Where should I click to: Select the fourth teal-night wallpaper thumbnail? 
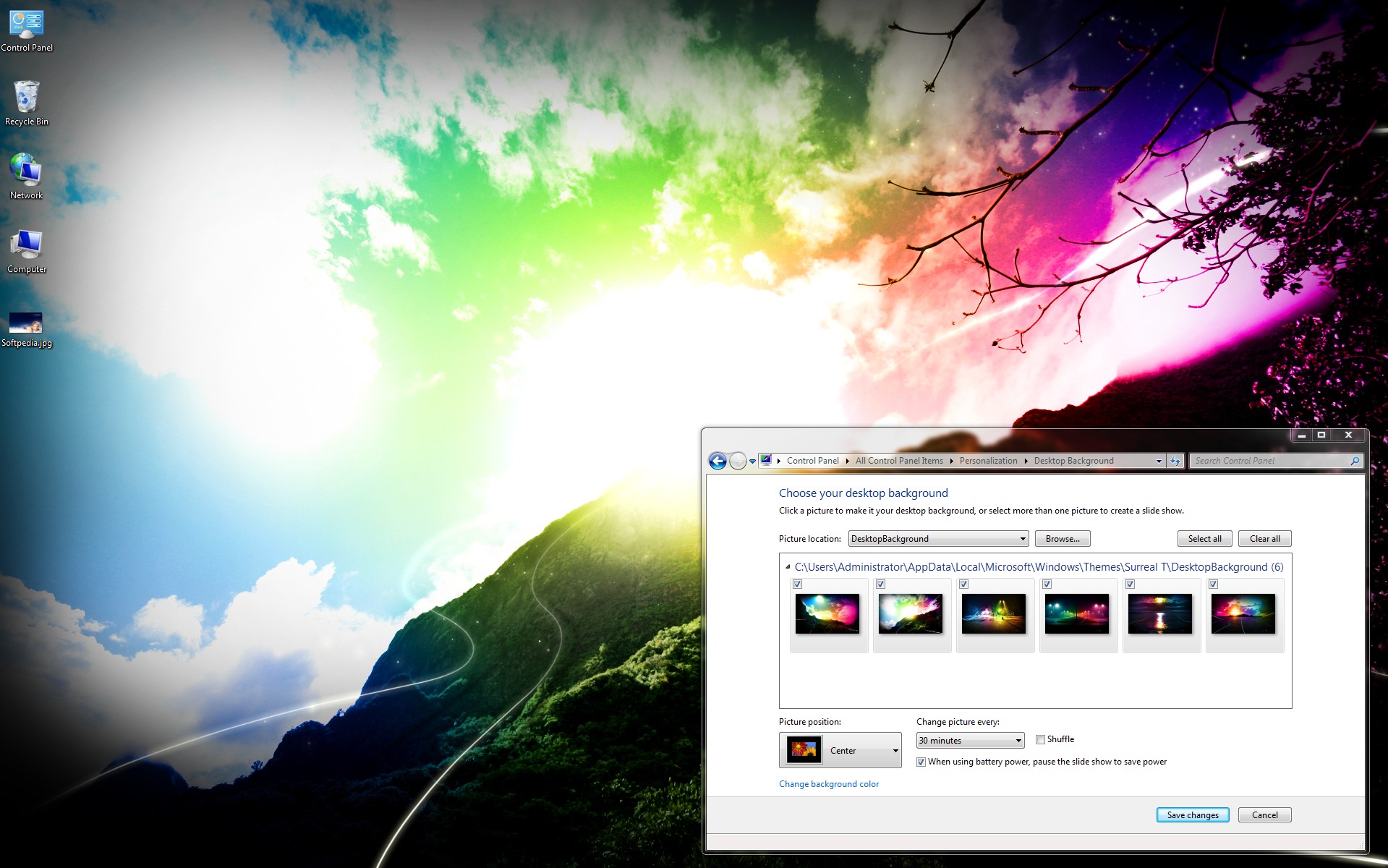1077,614
